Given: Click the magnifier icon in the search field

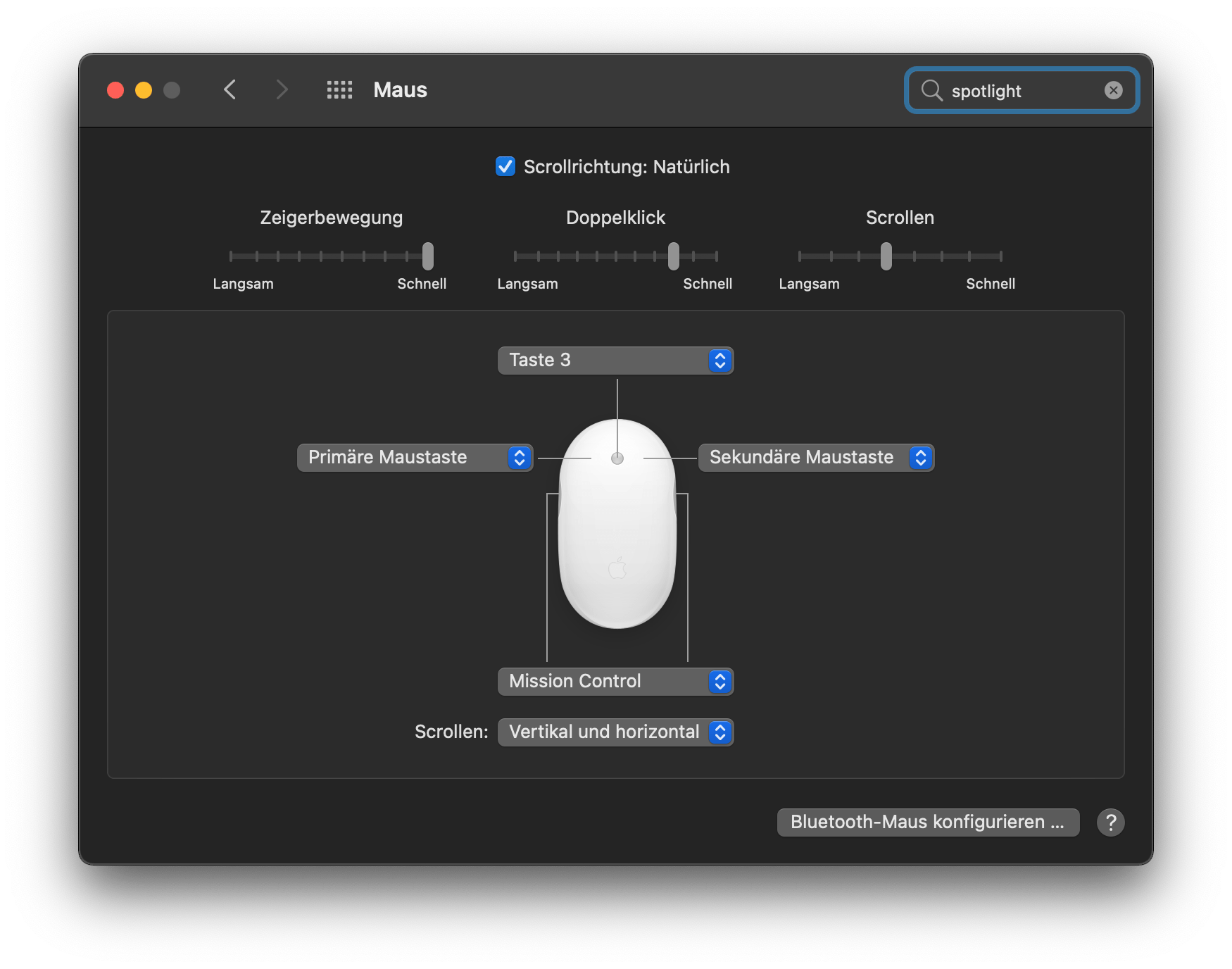Looking at the screenshot, I should point(931,90).
